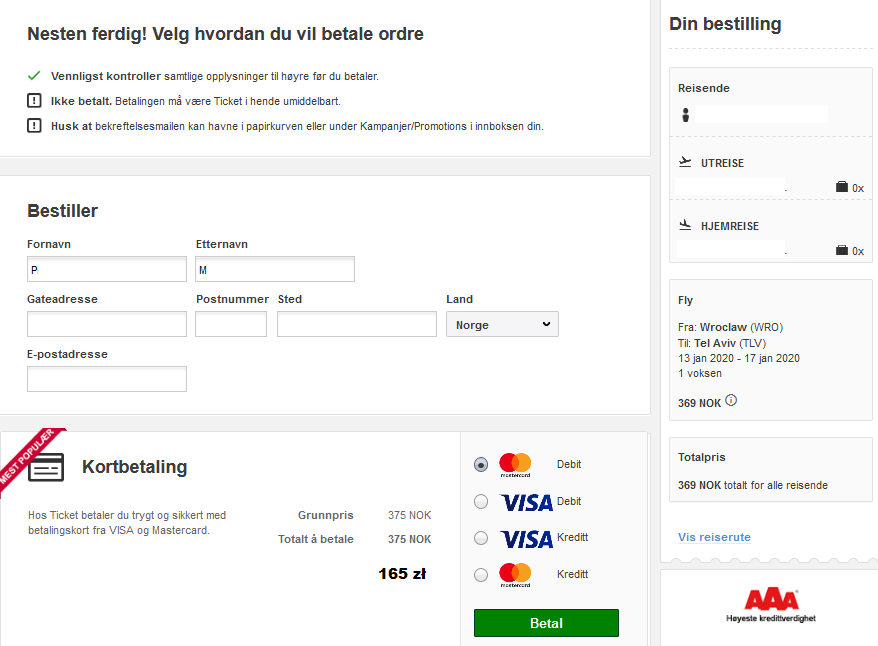Open the price info icon next to 369 NOK
Image resolution: width=878 pixels, height=646 pixels.
click(731, 400)
